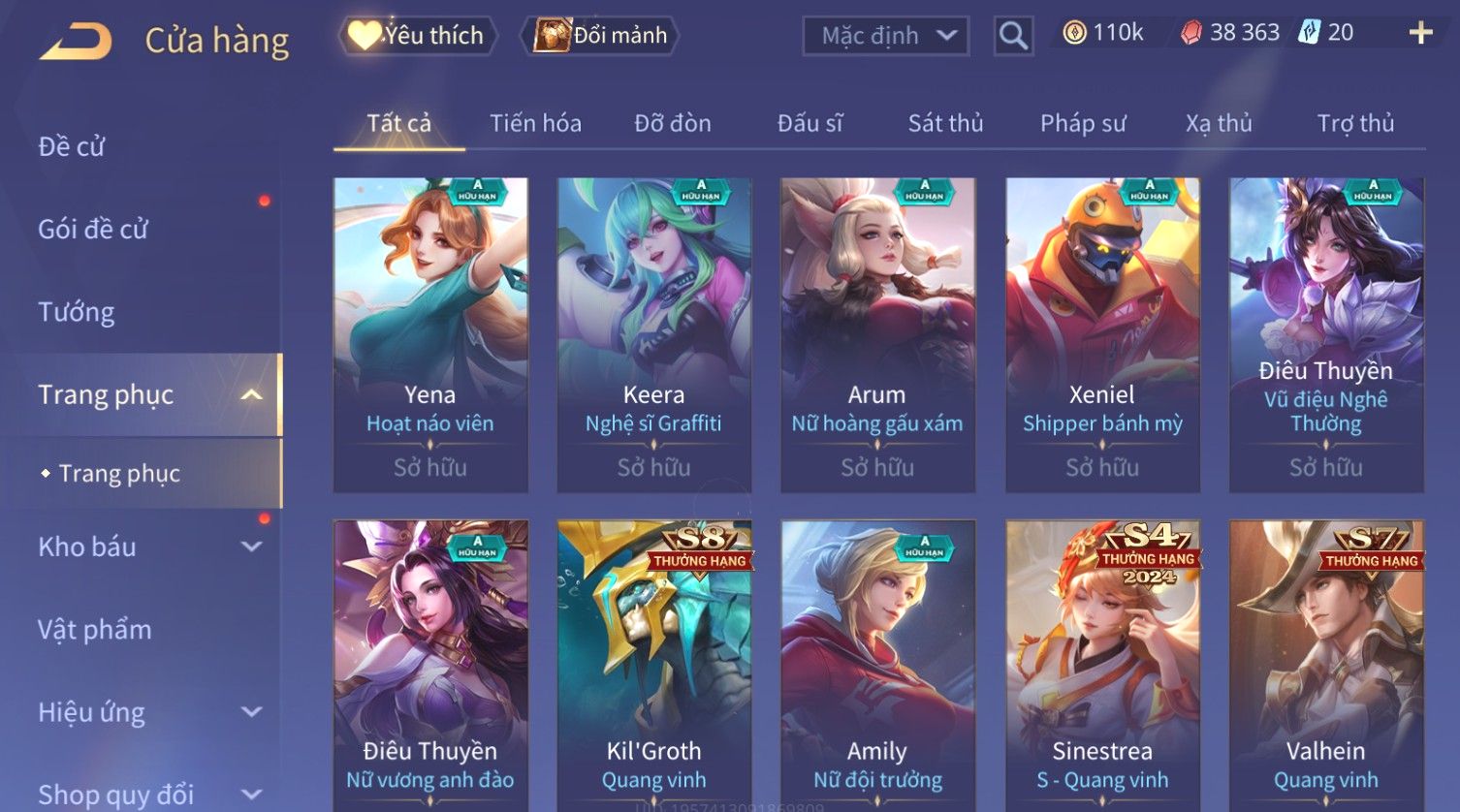
Task: Open Yêu thích heart favorites
Action: (418, 35)
